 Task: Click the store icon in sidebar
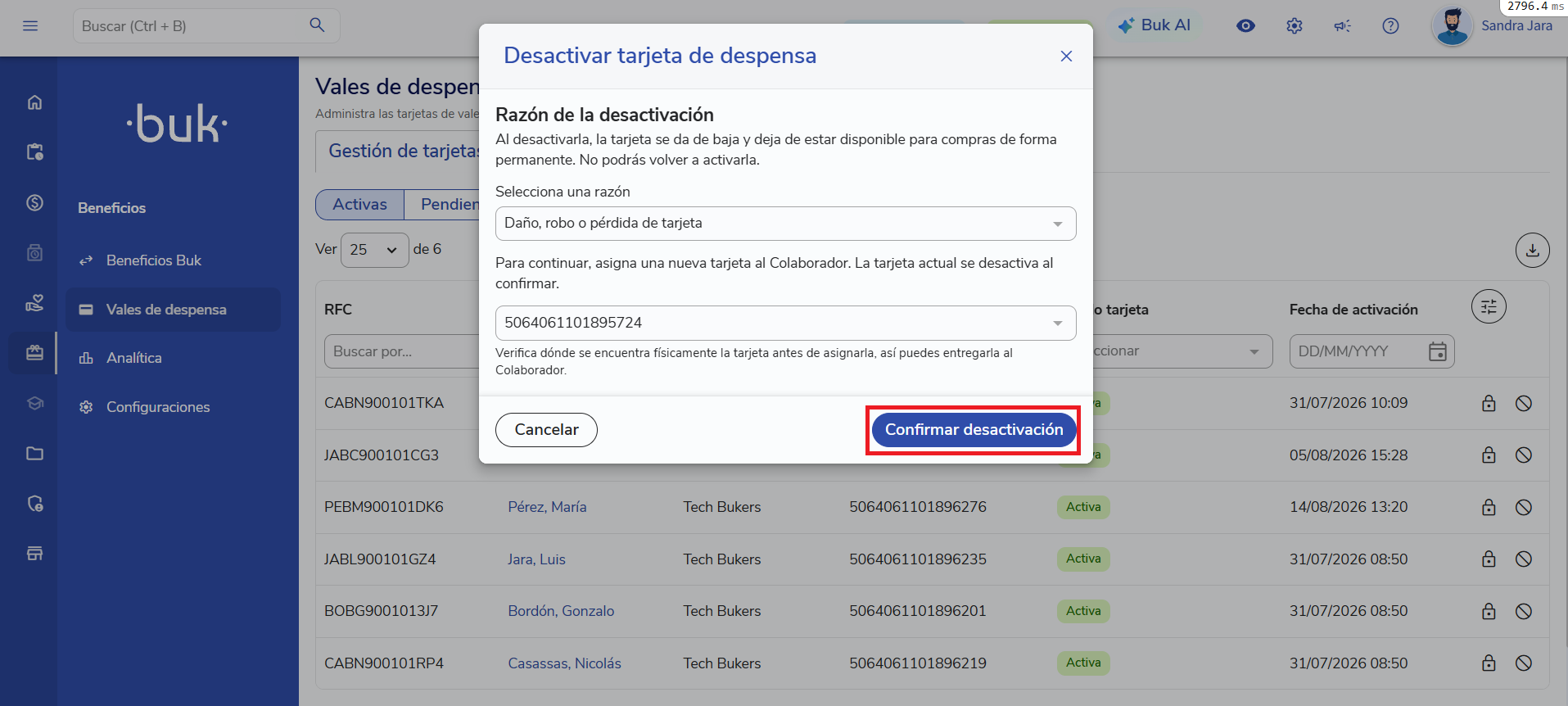[34, 554]
